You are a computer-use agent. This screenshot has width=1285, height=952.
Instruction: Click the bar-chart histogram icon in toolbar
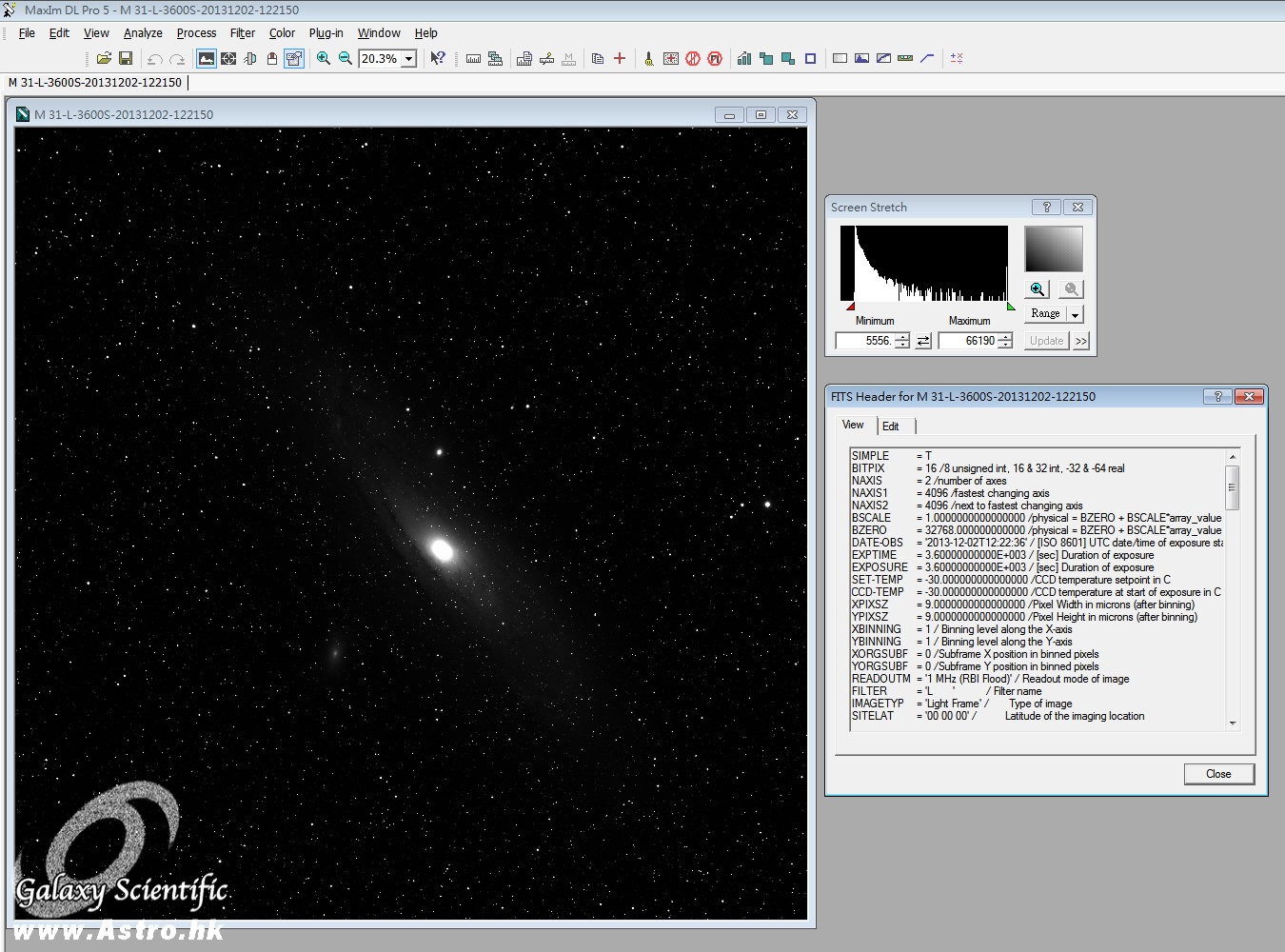click(x=744, y=59)
